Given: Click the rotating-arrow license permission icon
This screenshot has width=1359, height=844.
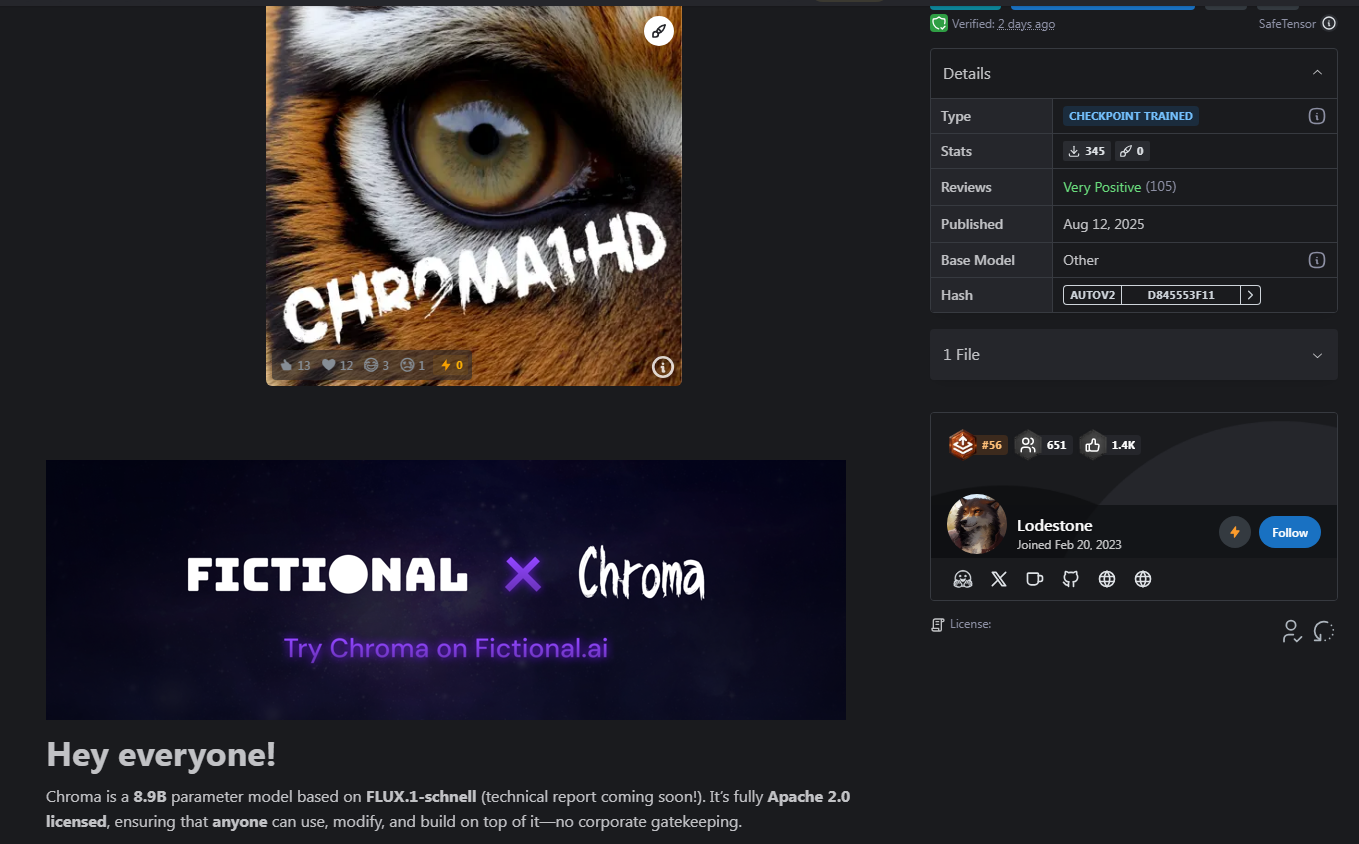Looking at the screenshot, I should pyautogui.click(x=1324, y=631).
